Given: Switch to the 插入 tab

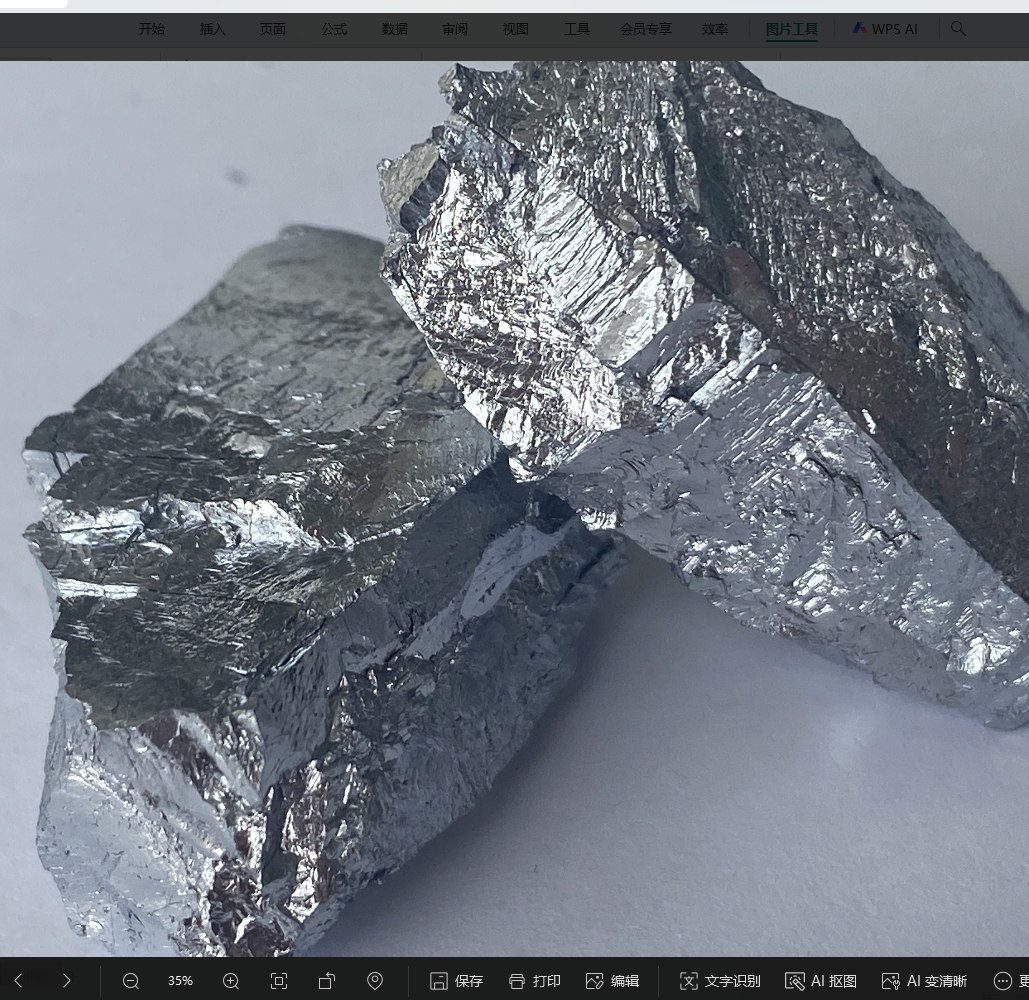Looking at the screenshot, I should 213,29.
